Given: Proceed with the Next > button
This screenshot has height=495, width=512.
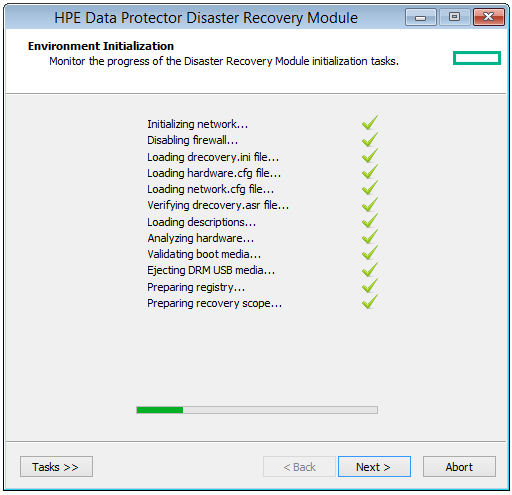Looking at the screenshot, I should (374, 467).
